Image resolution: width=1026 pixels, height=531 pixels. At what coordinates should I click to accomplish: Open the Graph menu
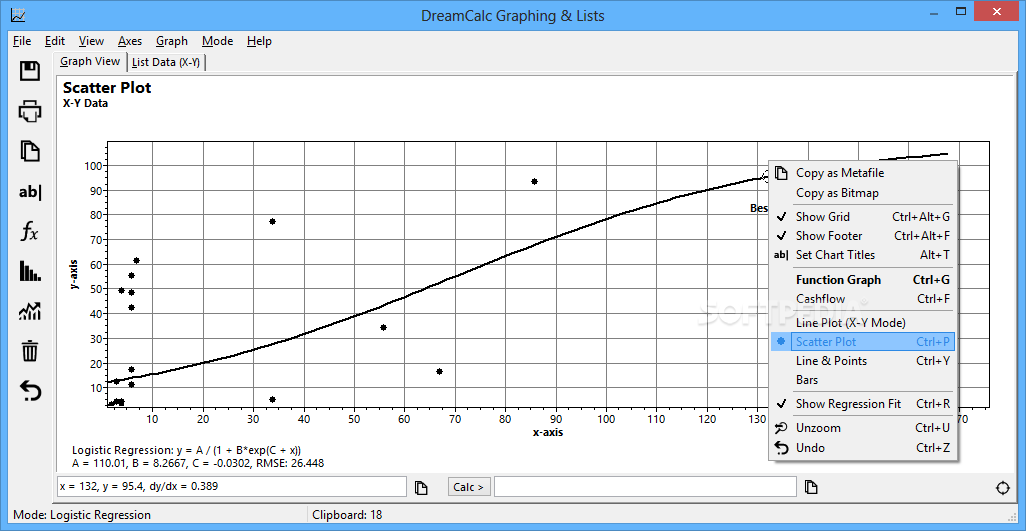[171, 41]
